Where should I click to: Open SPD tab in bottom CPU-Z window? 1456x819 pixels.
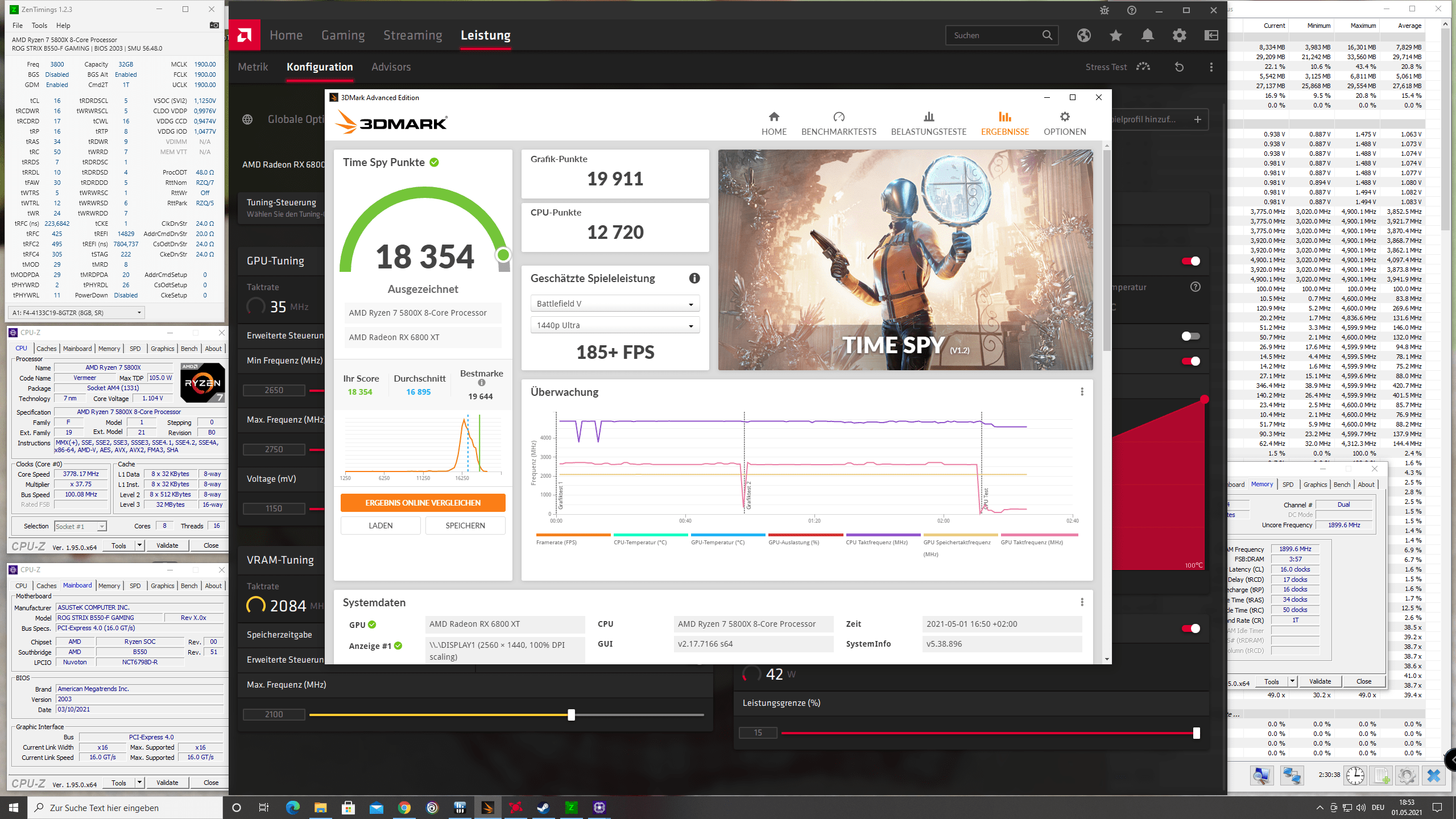pyautogui.click(x=135, y=586)
